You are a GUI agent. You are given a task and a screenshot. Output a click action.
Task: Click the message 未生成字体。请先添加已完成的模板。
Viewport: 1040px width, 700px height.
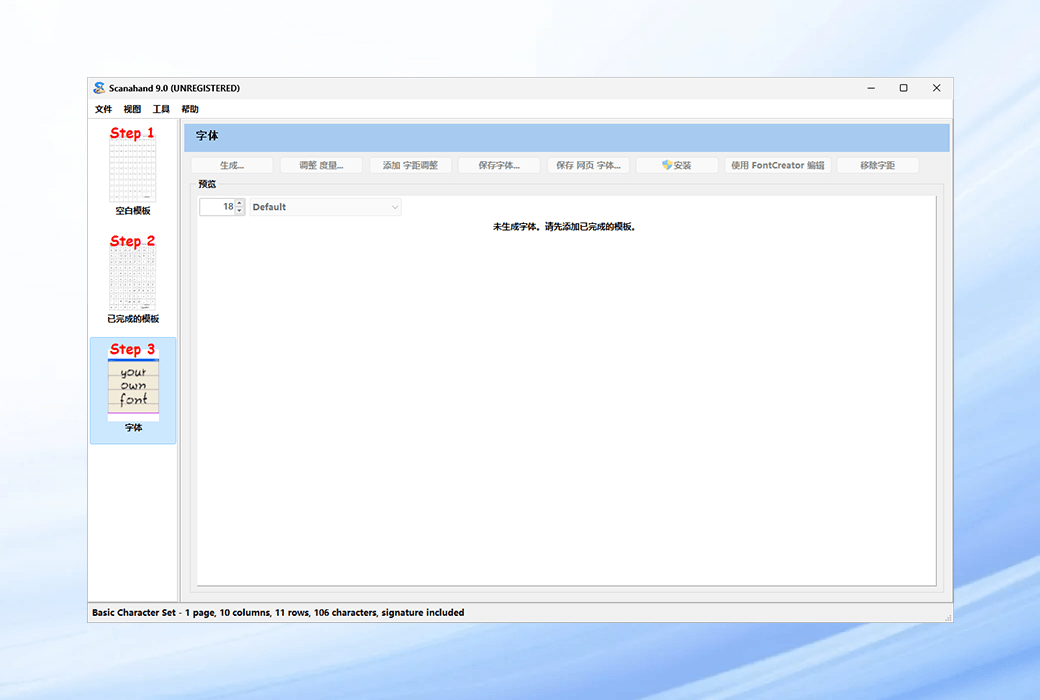point(564,227)
